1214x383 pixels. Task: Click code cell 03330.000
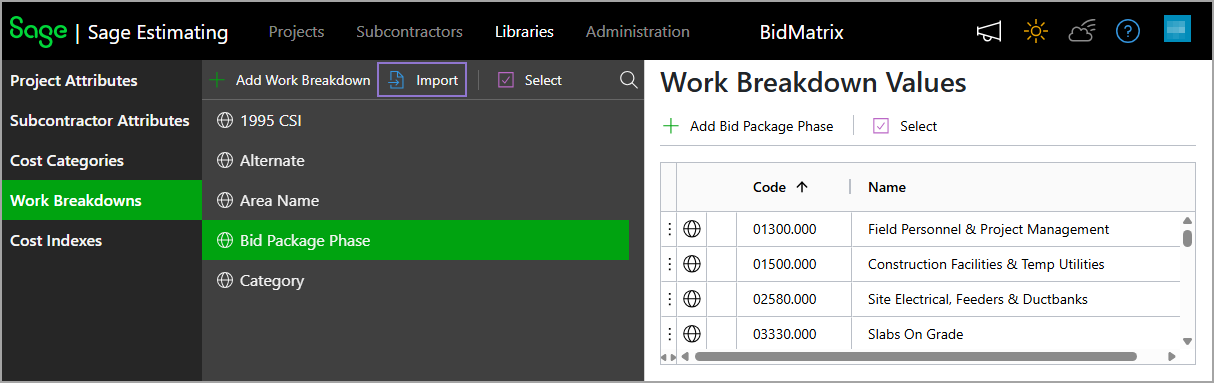[x=795, y=334]
